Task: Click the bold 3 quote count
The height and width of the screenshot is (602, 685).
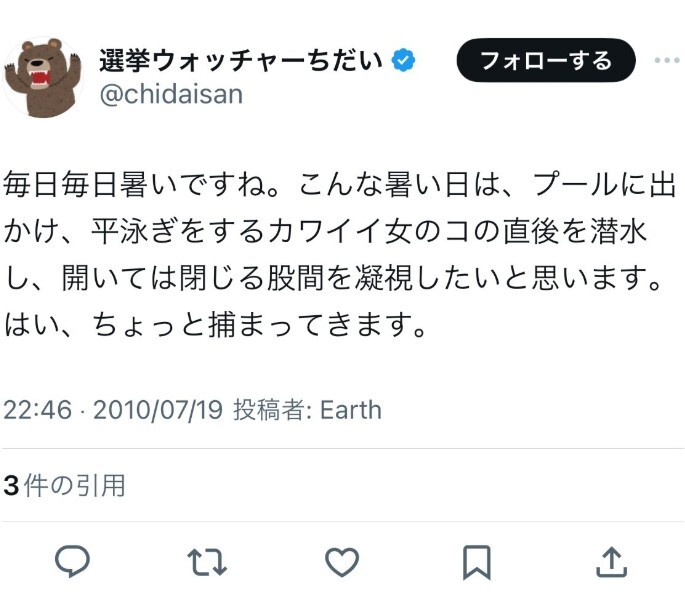Action: (x=11, y=486)
